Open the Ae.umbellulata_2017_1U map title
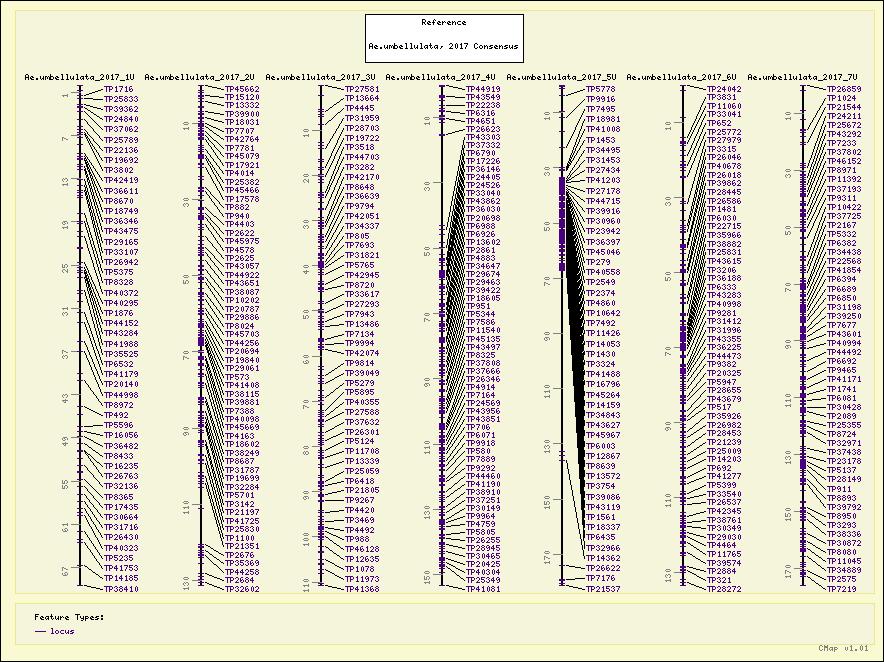Image resolution: width=884 pixels, height=662 pixels. pyautogui.click(x=79, y=77)
